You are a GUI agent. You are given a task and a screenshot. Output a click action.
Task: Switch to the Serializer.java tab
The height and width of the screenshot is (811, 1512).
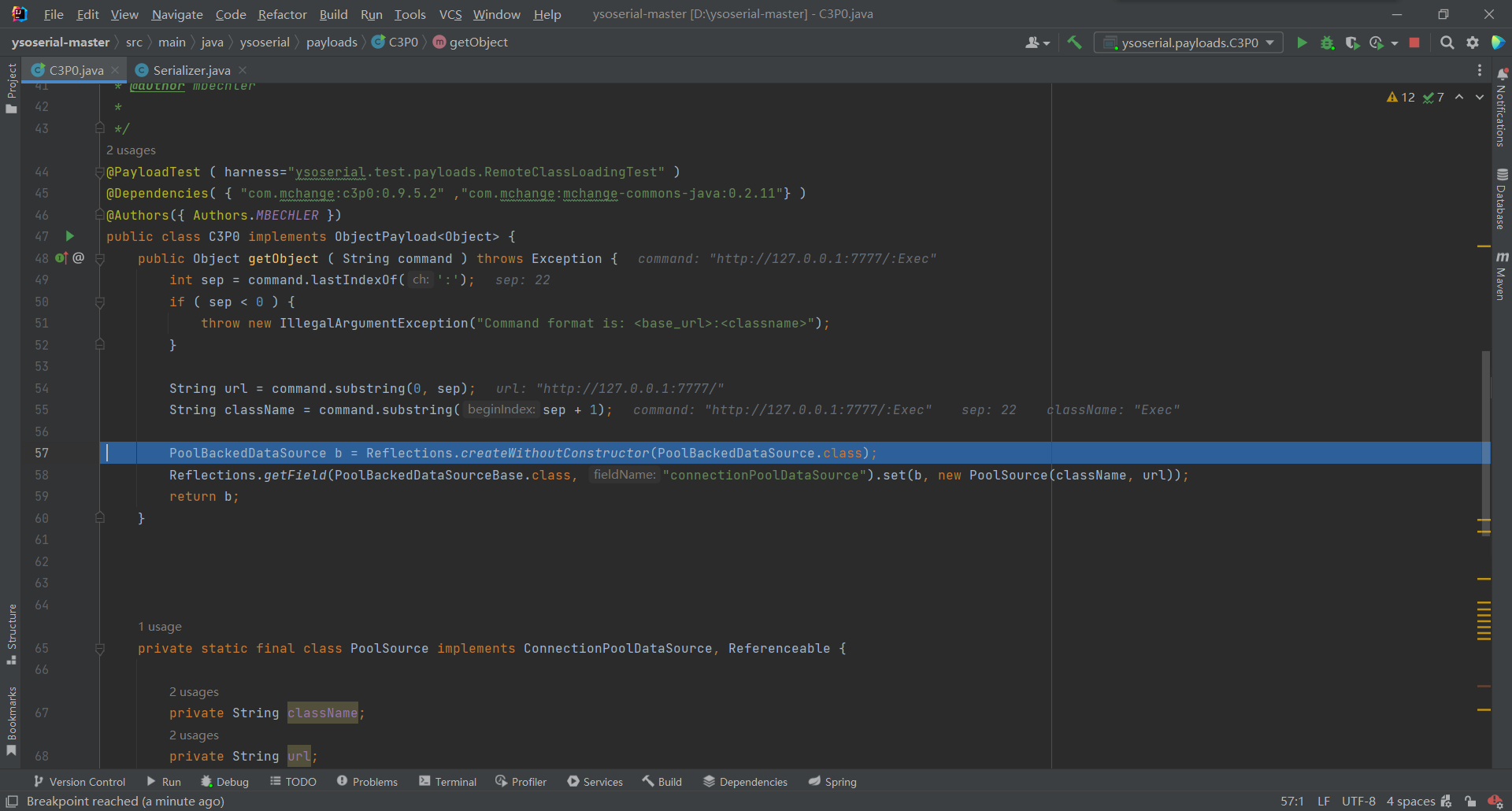tap(191, 70)
